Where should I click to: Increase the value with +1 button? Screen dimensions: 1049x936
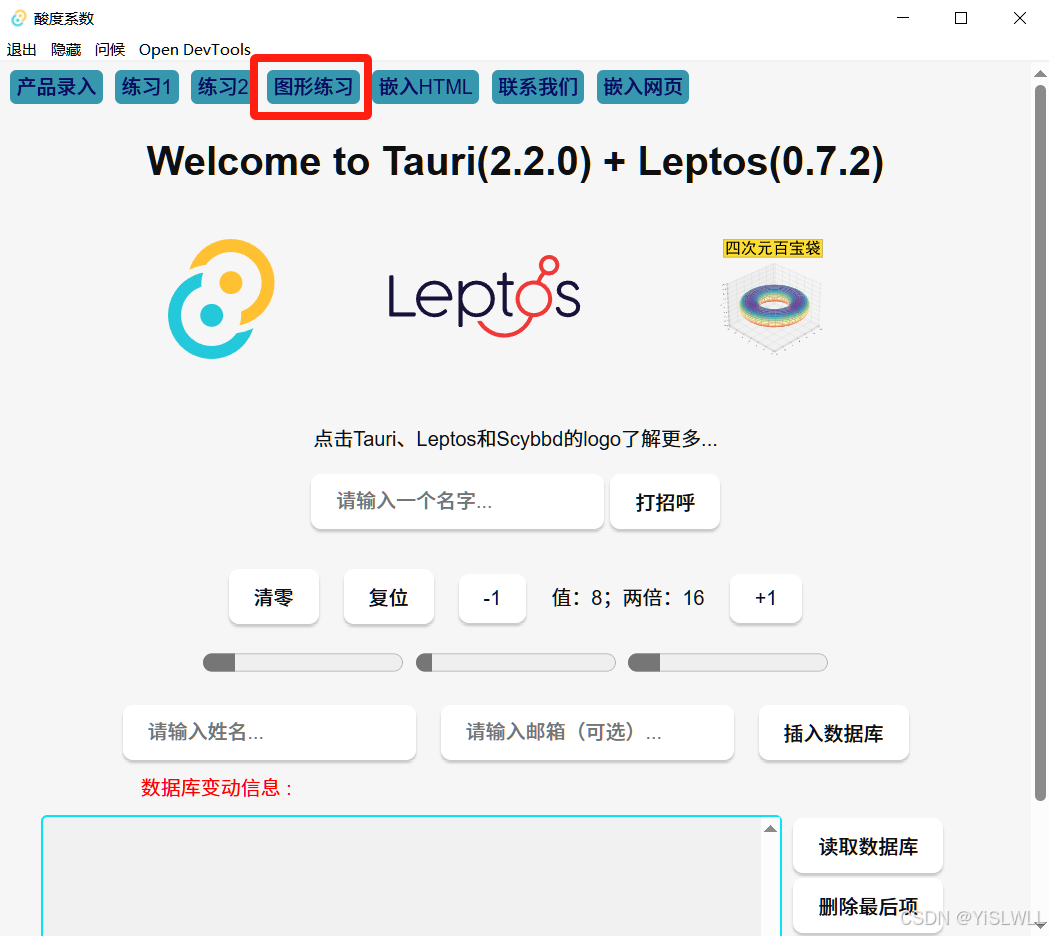[x=766, y=598]
